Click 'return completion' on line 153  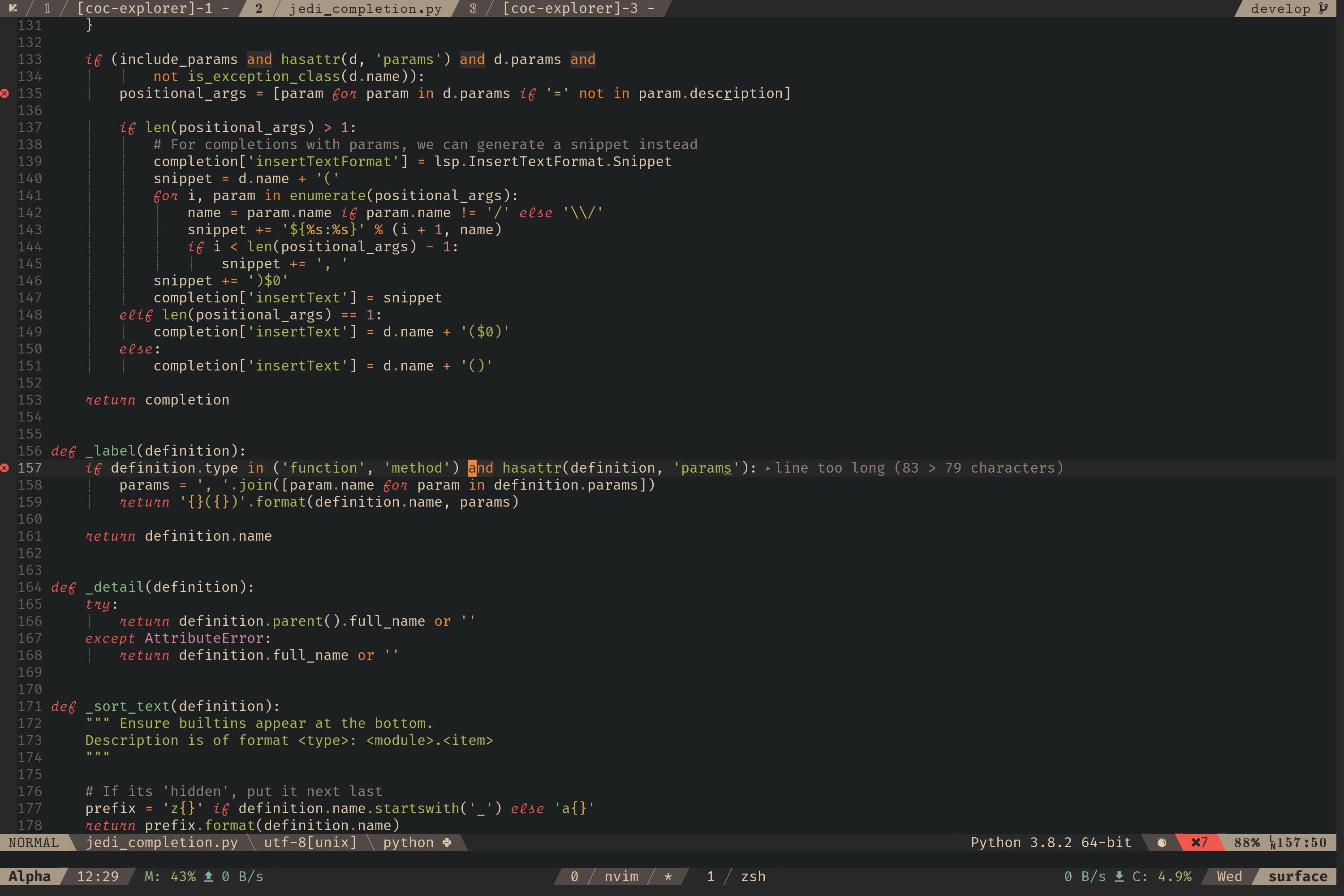click(x=157, y=400)
